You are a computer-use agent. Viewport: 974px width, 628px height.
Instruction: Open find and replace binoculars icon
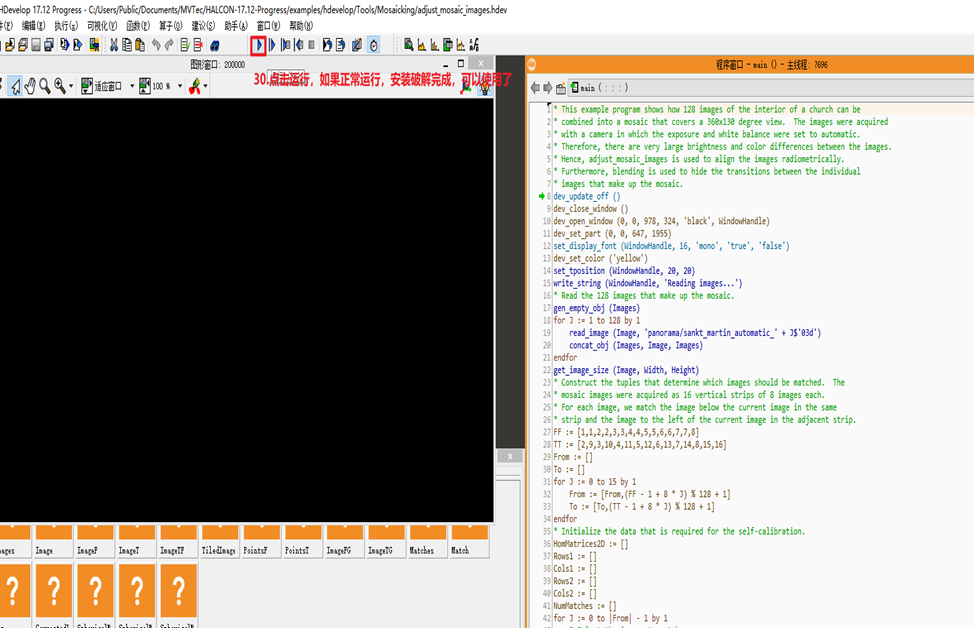pyautogui.click(x=215, y=45)
